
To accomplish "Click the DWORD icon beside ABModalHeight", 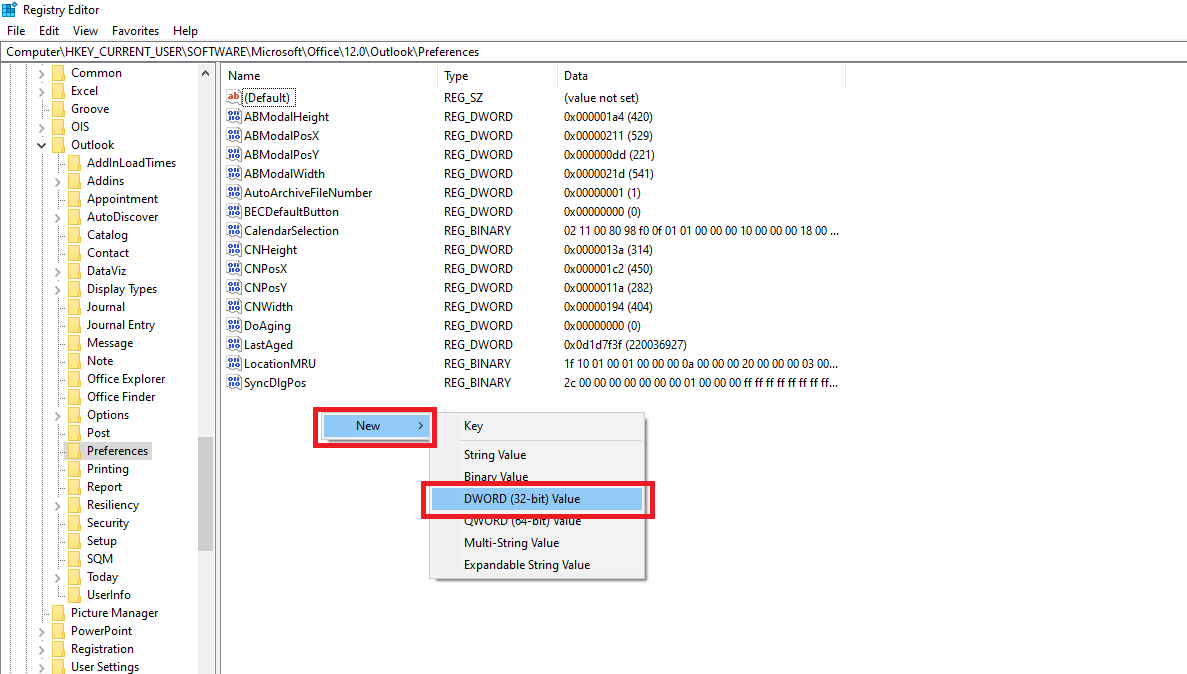I will coord(235,116).
